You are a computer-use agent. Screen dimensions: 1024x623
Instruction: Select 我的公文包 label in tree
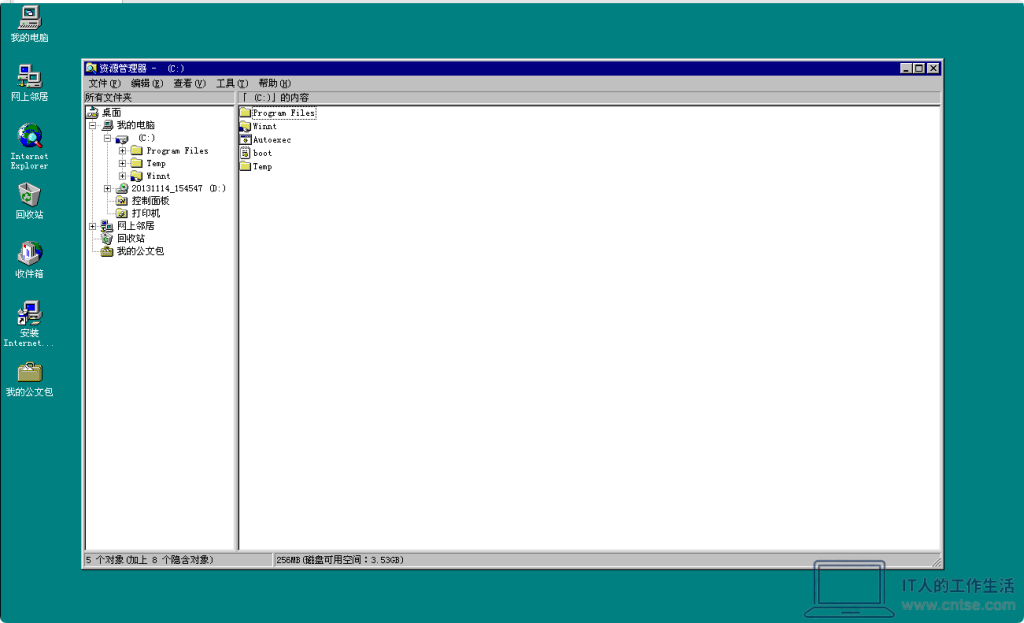[x=140, y=251]
